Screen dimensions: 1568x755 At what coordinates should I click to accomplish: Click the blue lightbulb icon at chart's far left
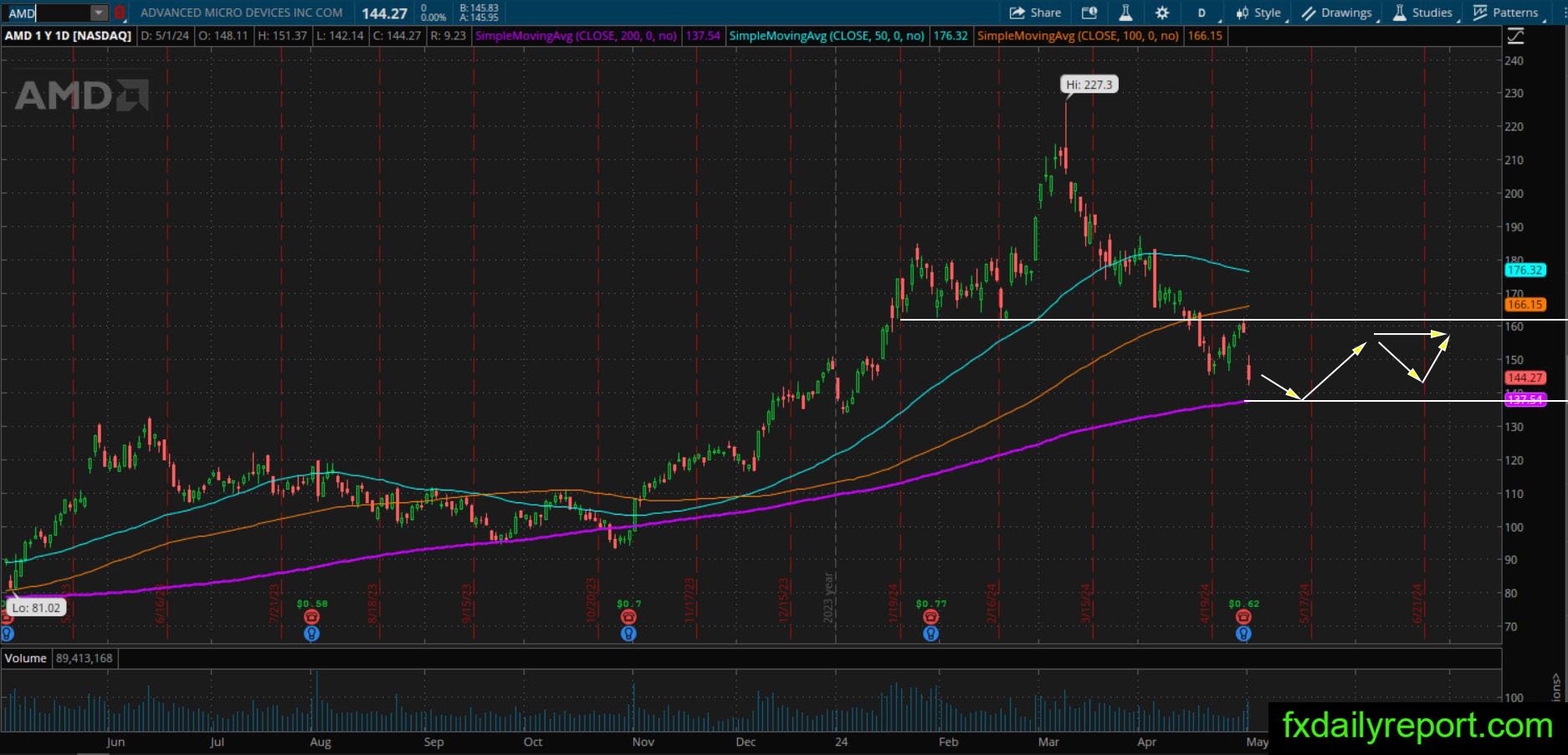(7, 634)
